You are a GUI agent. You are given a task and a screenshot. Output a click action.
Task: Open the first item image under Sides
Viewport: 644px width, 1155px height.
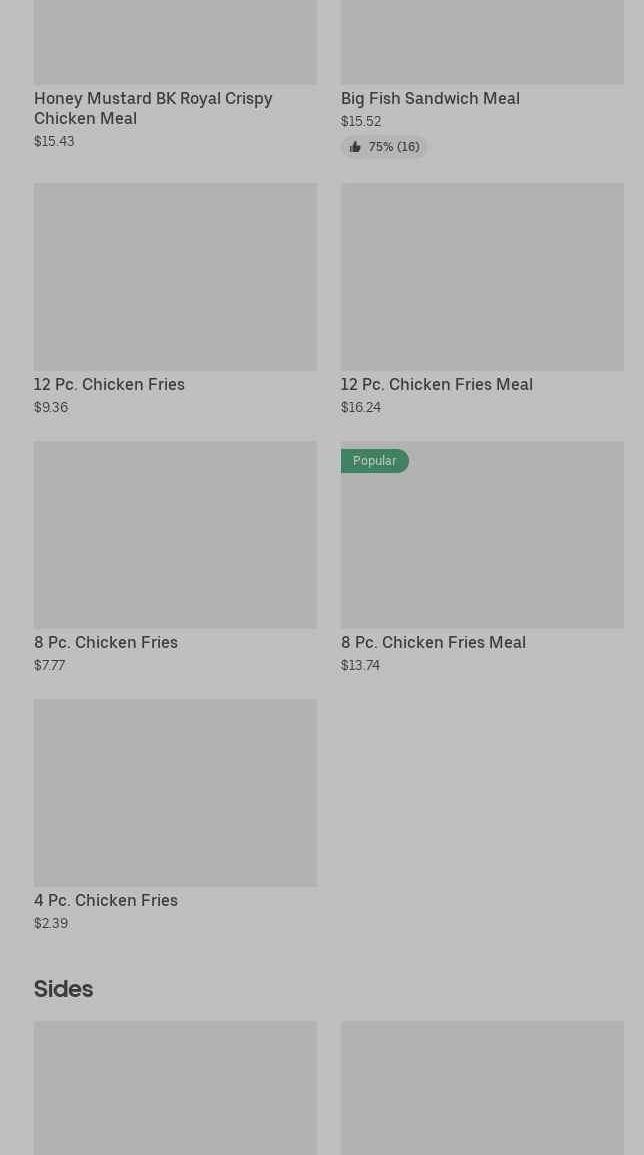[x=175, y=1088]
